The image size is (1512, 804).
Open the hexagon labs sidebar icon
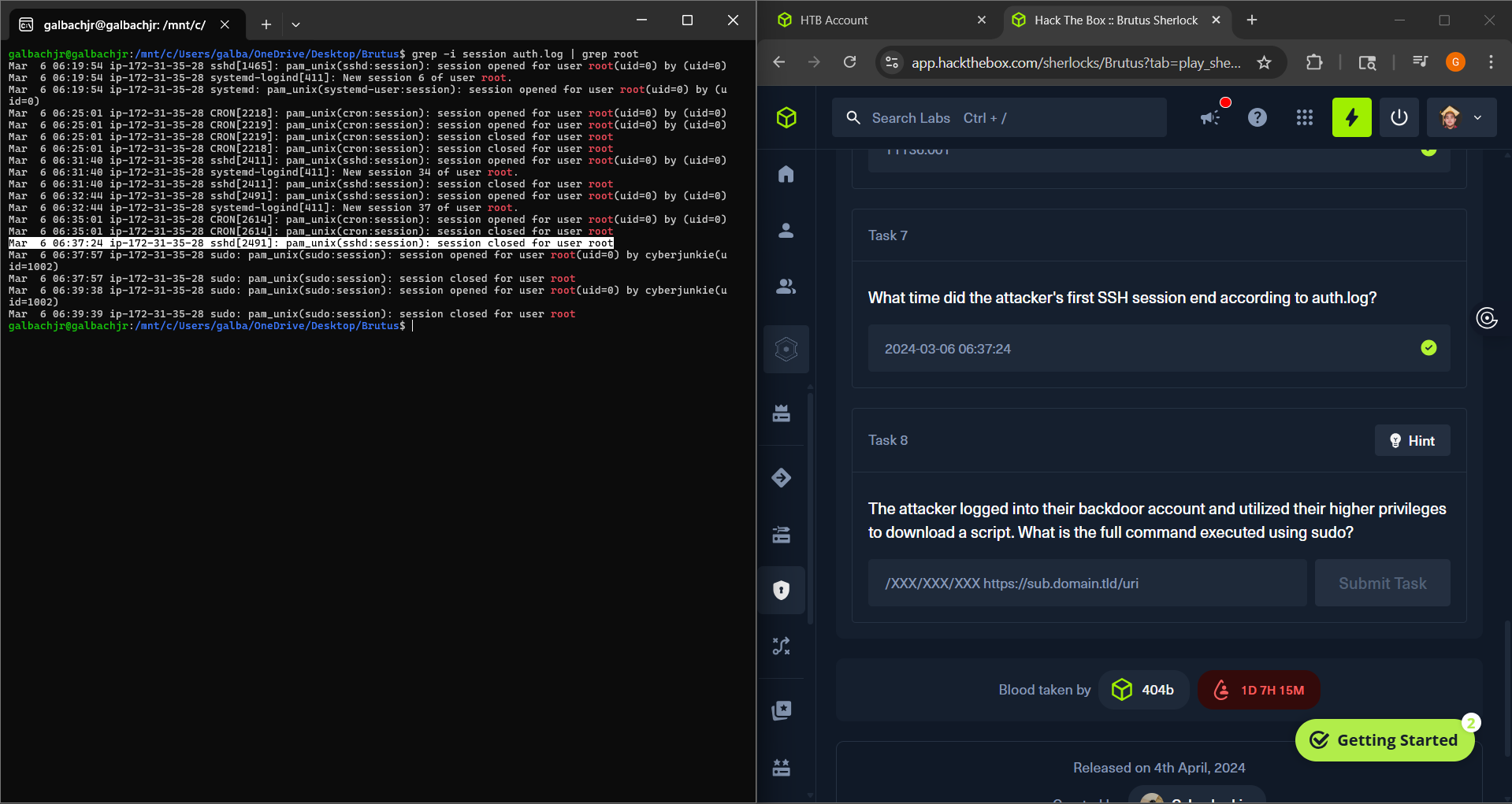tap(786, 349)
